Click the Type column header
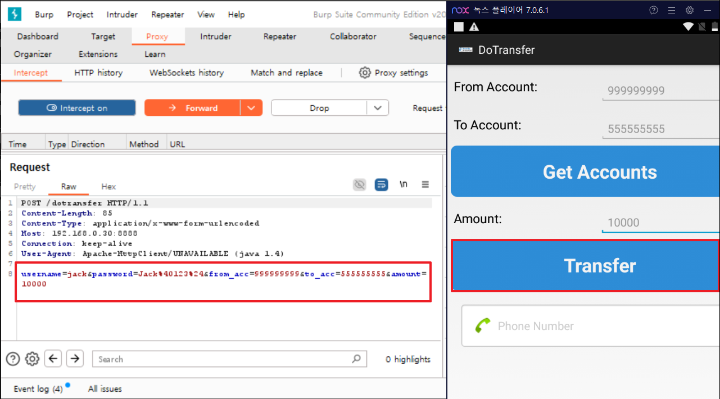The height and width of the screenshot is (399, 720). pyautogui.click(x=57, y=144)
